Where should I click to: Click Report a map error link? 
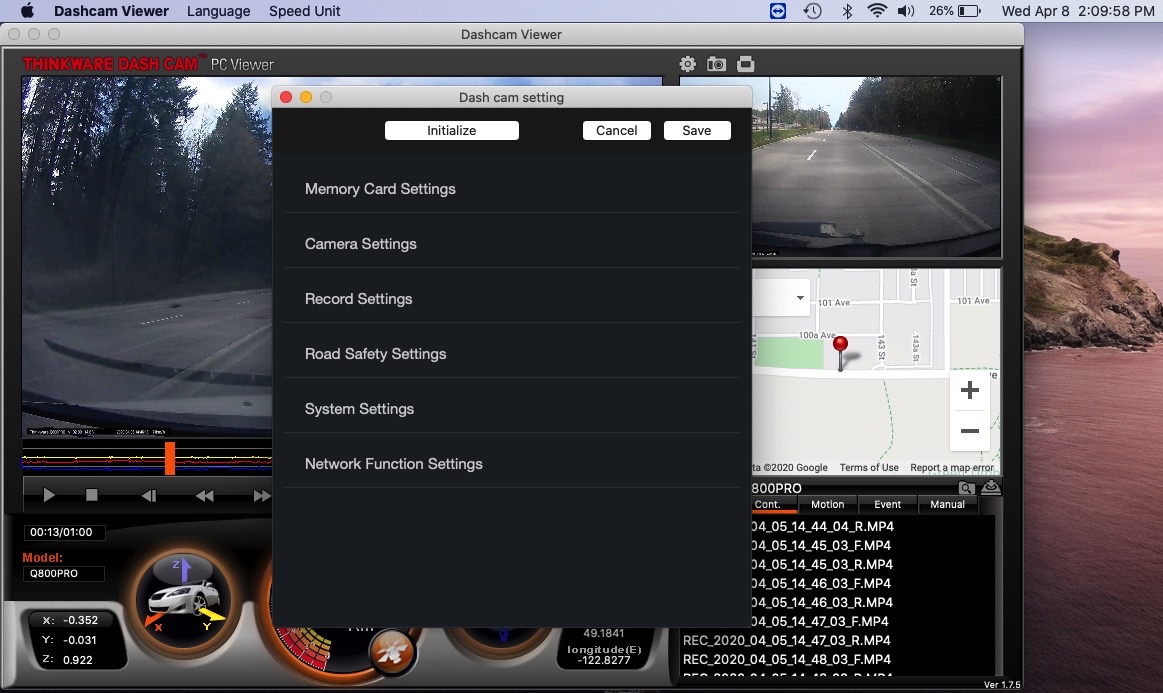(x=952, y=468)
